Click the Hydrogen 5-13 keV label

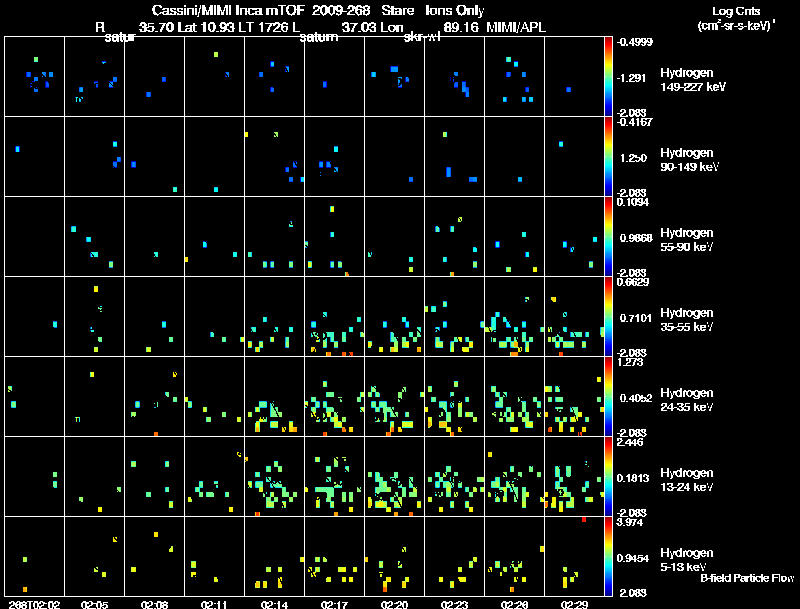687,560
